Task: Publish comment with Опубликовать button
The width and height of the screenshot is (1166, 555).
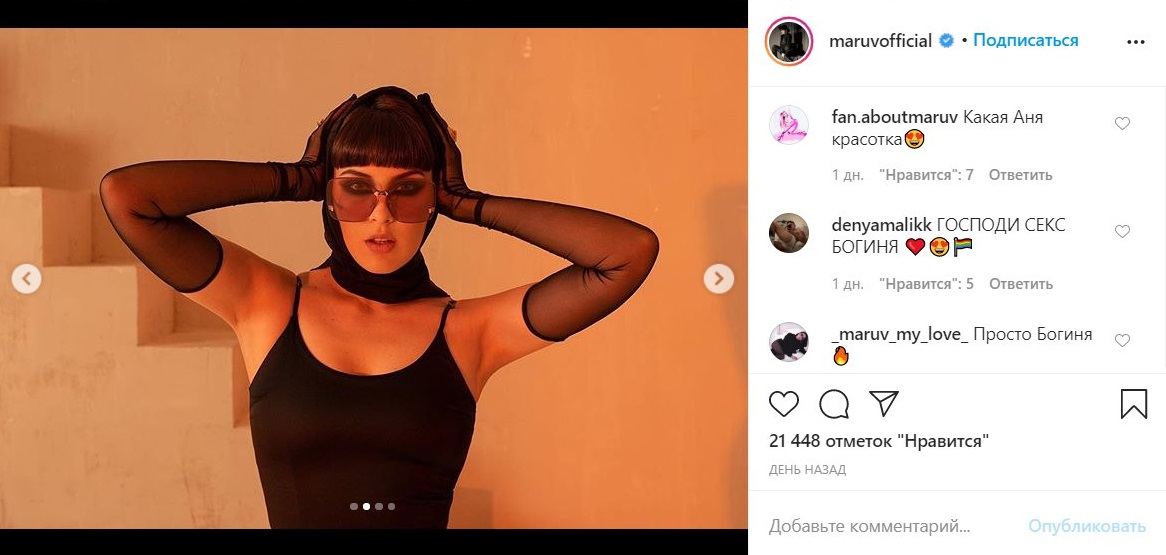Action: 1086,526
